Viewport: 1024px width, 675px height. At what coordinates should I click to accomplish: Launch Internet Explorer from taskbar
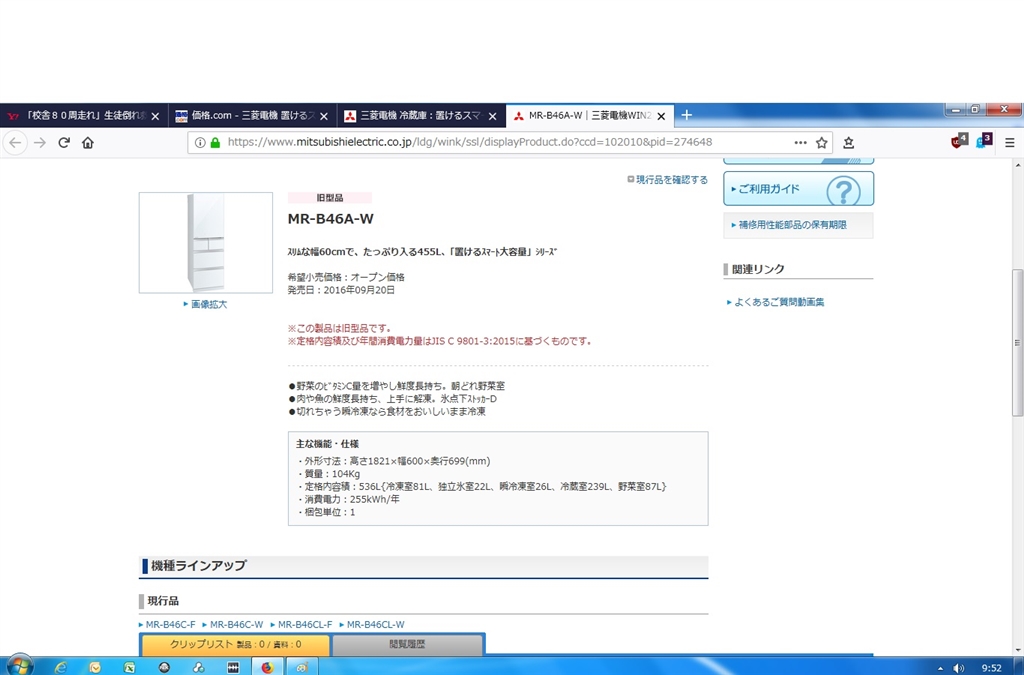61,667
